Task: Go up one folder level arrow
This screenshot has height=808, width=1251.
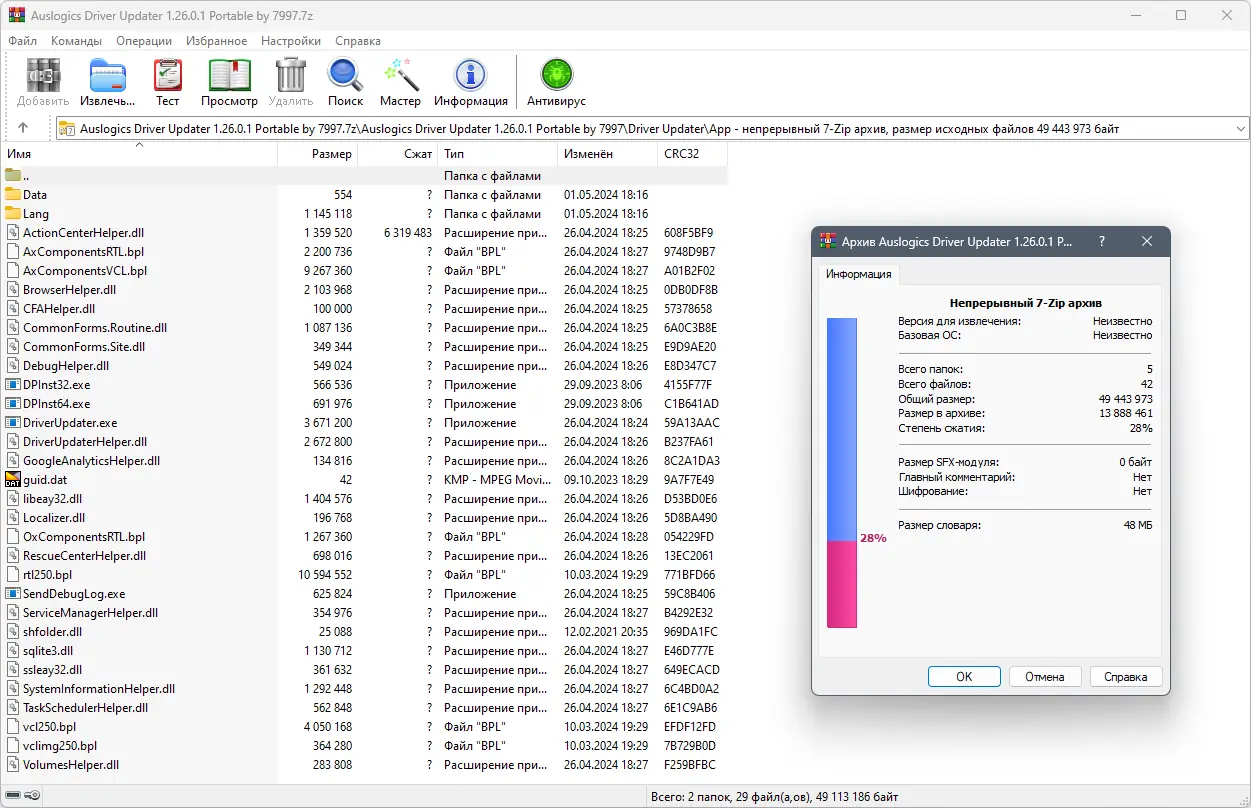Action: 23,128
